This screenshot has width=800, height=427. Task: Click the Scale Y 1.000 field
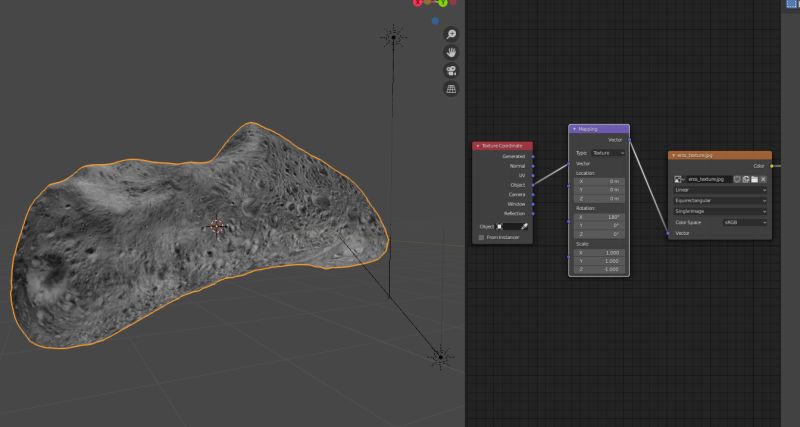(599, 261)
